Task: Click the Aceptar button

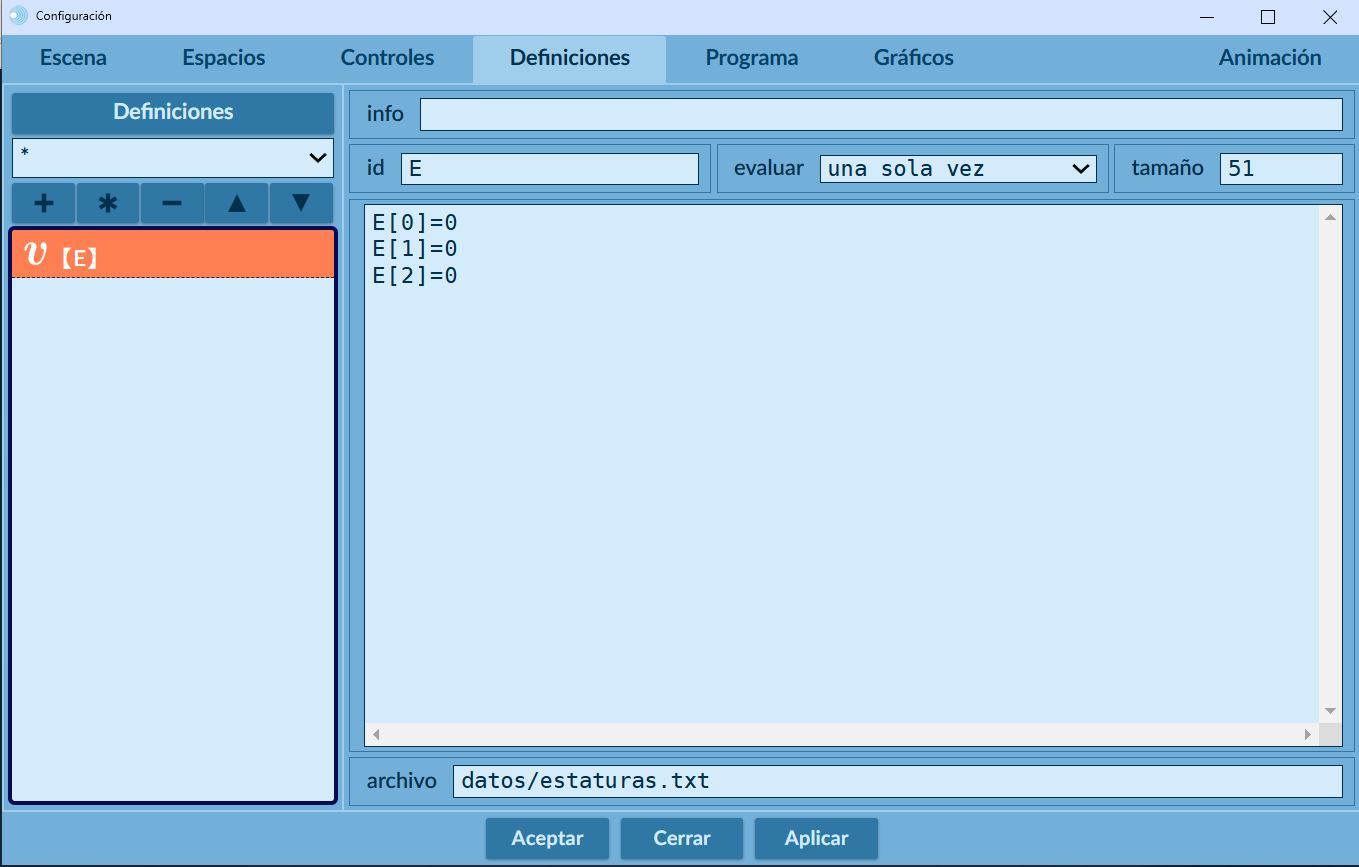Action: coord(547,838)
